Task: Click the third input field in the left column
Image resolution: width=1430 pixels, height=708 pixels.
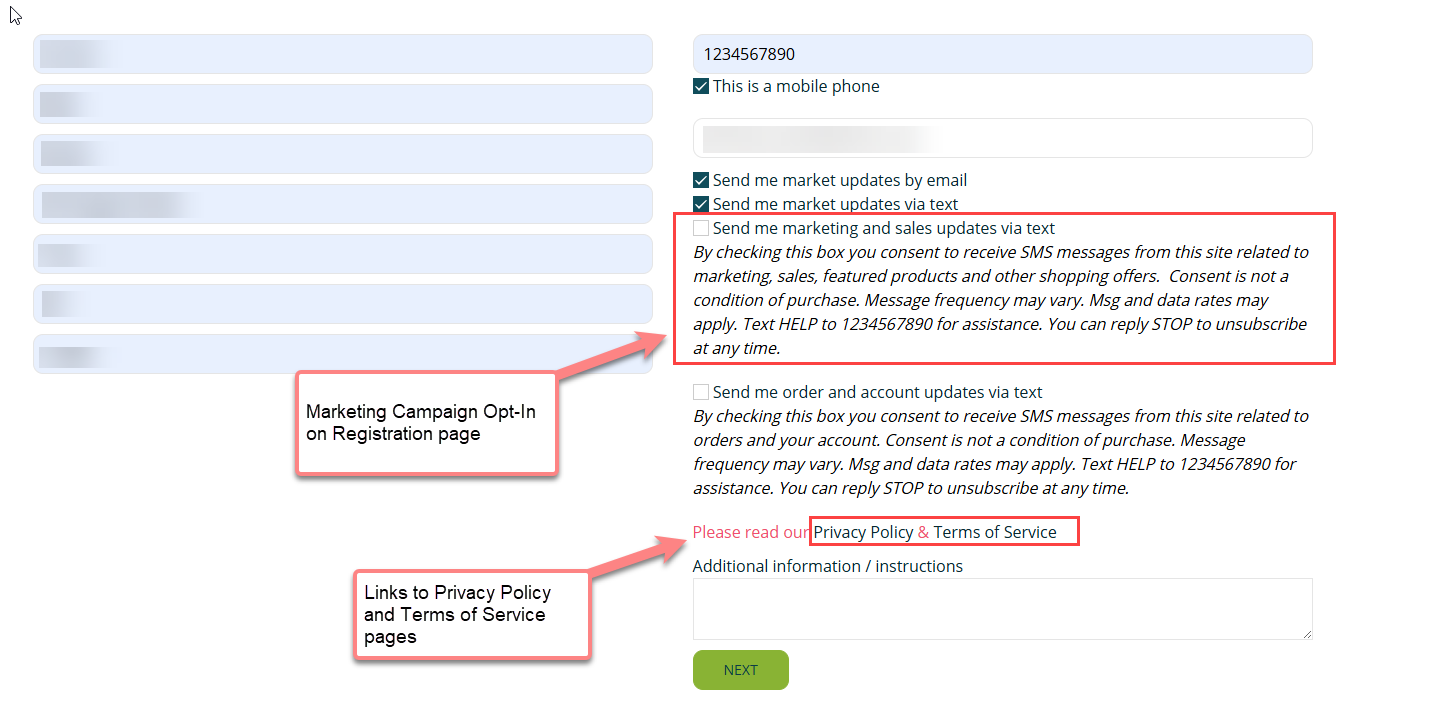Action: click(342, 154)
